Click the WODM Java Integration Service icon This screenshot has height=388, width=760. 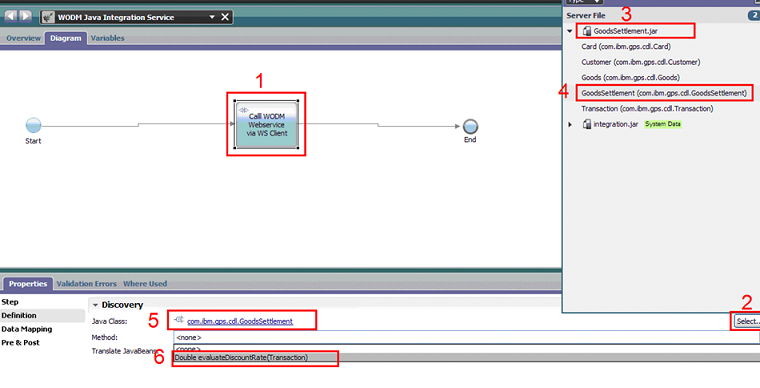click(x=48, y=17)
